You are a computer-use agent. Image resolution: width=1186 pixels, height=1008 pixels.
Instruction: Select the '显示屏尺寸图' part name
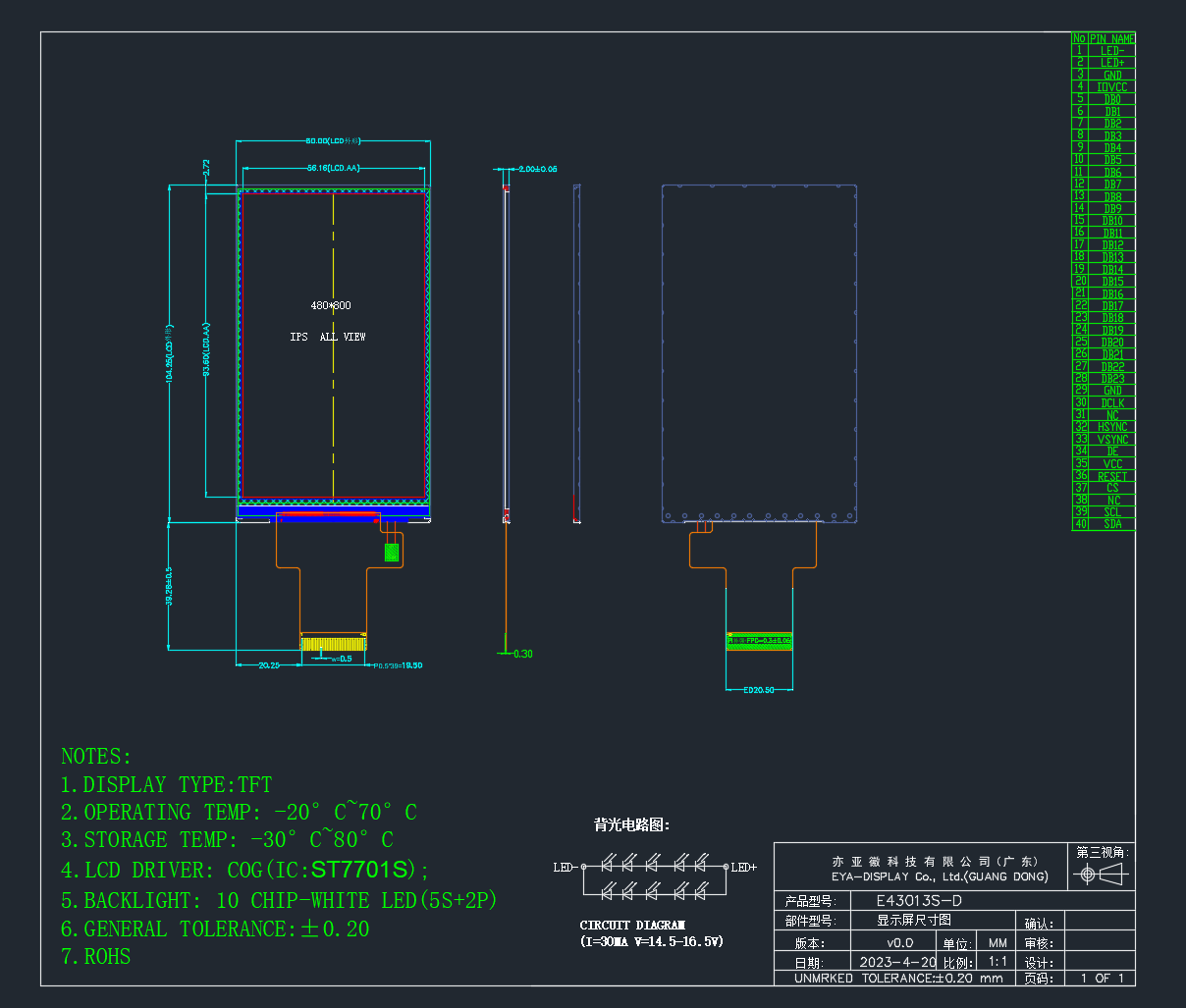tap(914, 921)
